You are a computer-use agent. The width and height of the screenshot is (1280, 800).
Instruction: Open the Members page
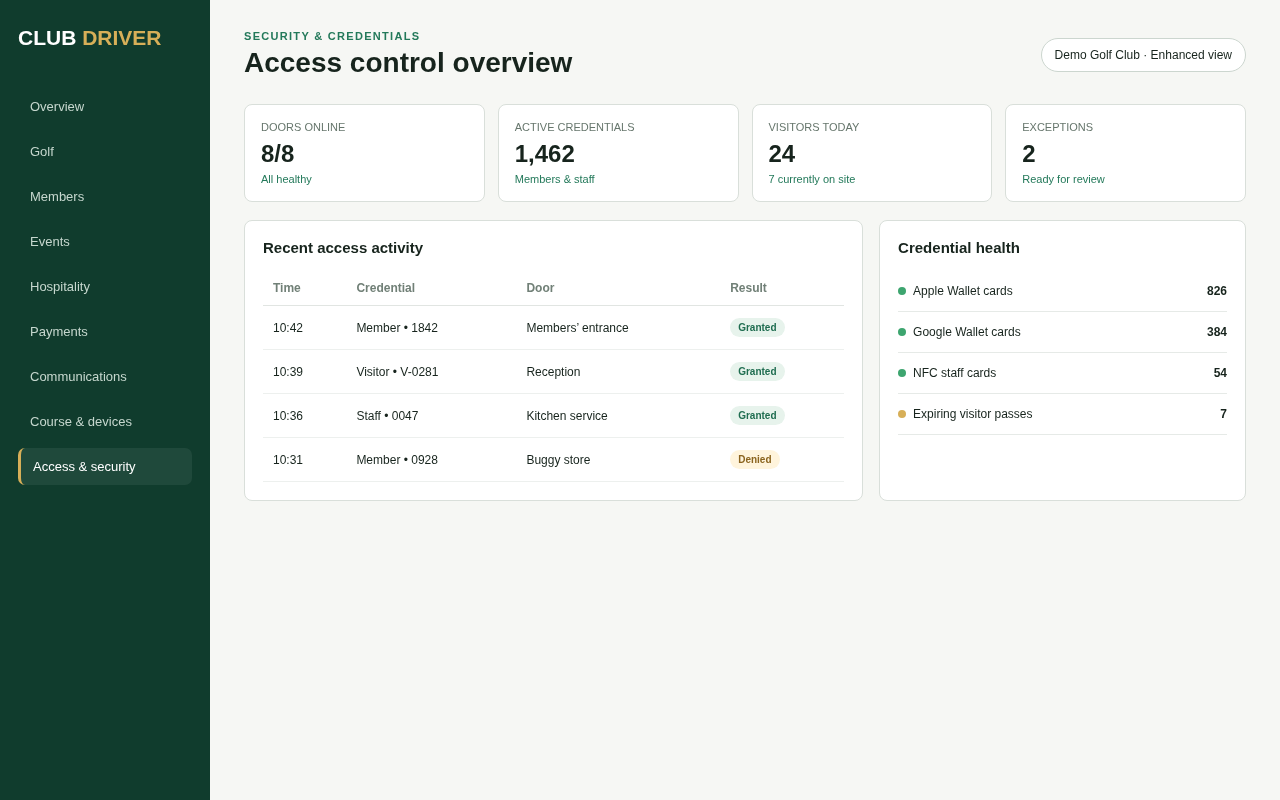[105, 197]
